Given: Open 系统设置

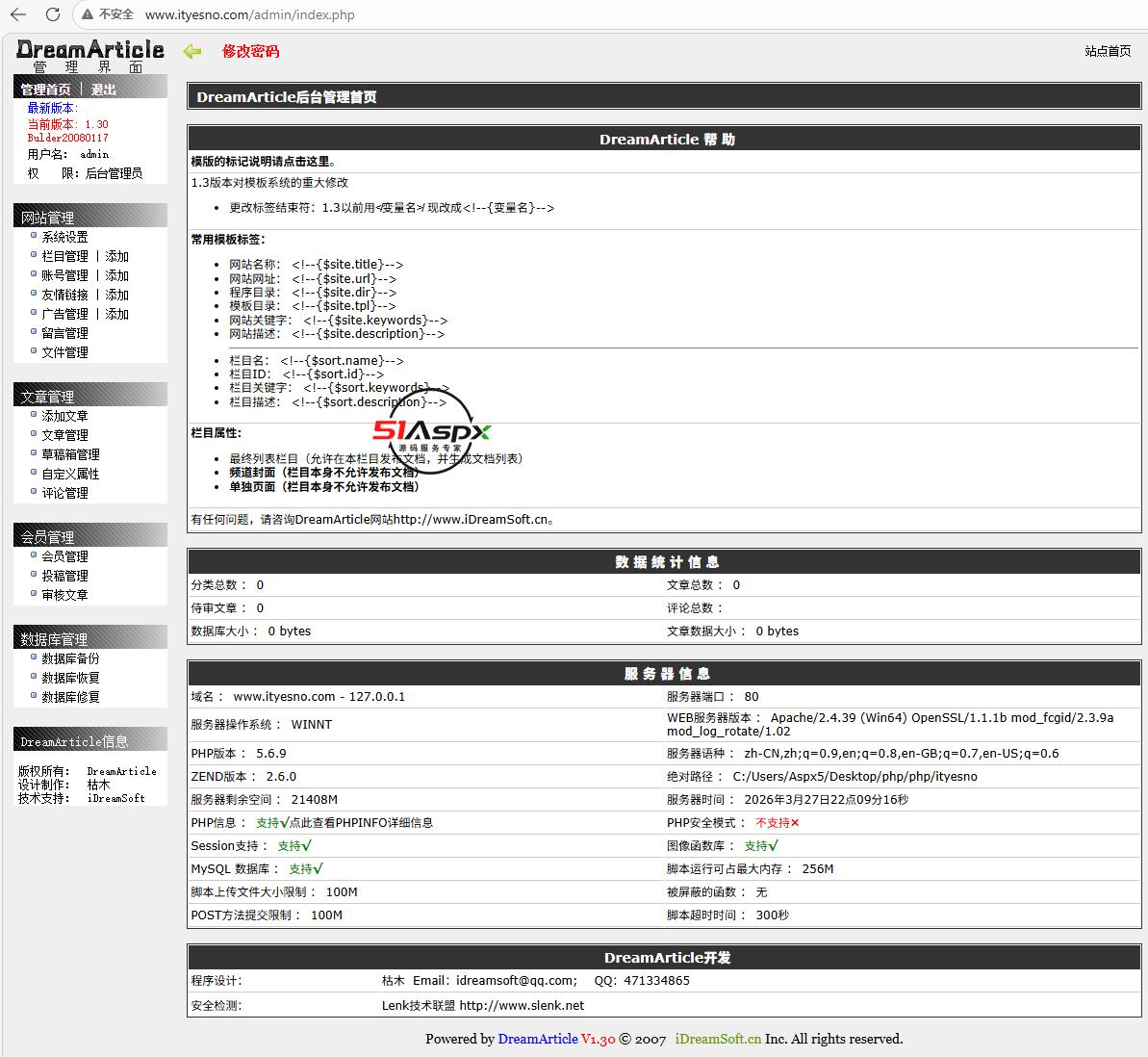Looking at the screenshot, I should [x=64, y=238].
